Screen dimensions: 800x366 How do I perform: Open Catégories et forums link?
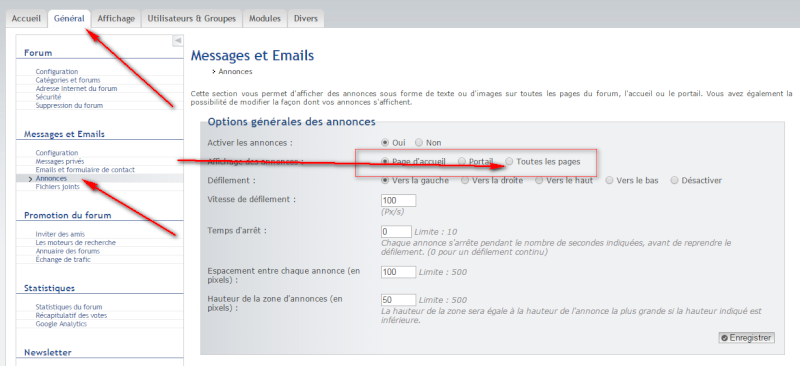pyautogui.click(x=68, y=80)
